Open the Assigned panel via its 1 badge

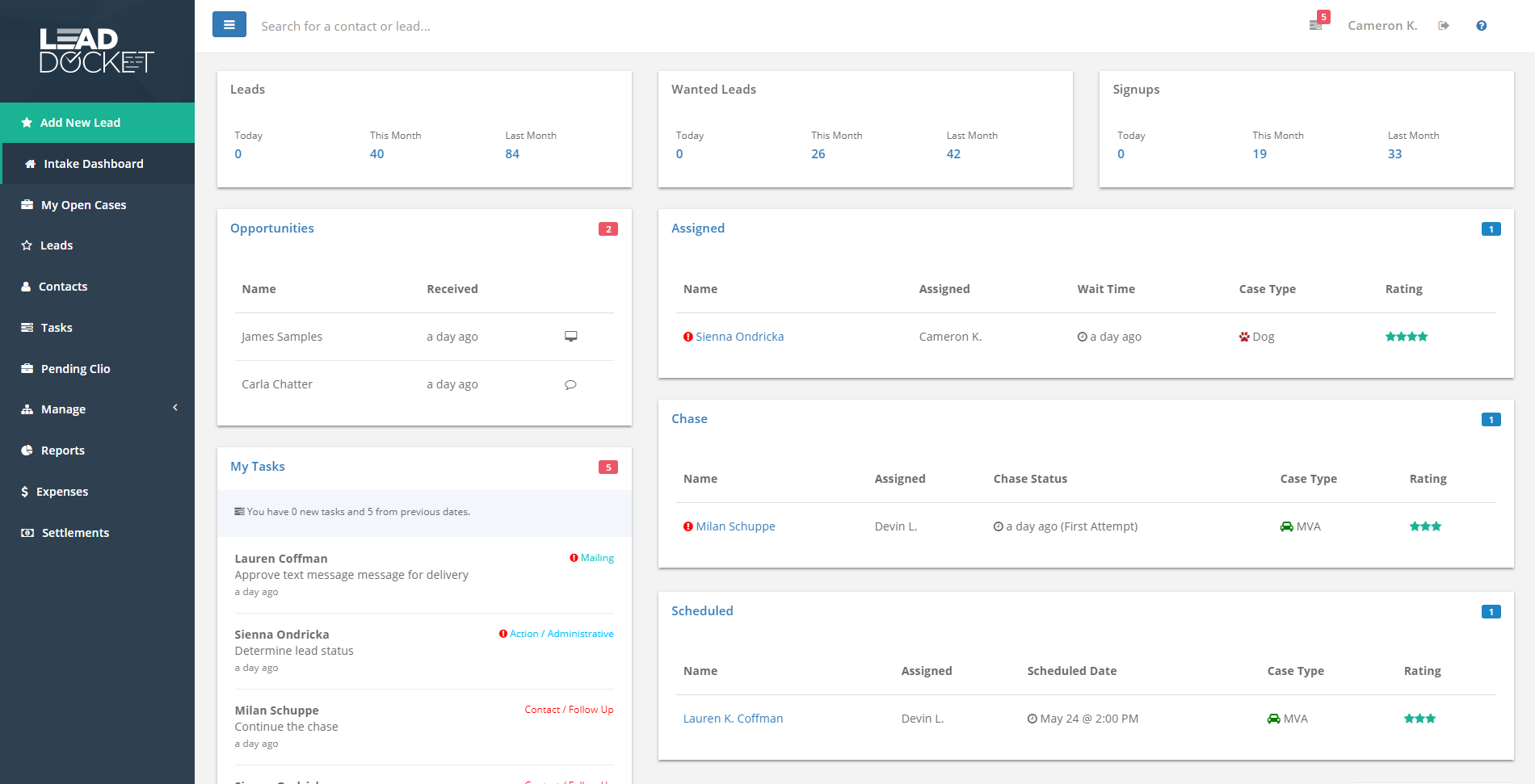click(1491, 228)
